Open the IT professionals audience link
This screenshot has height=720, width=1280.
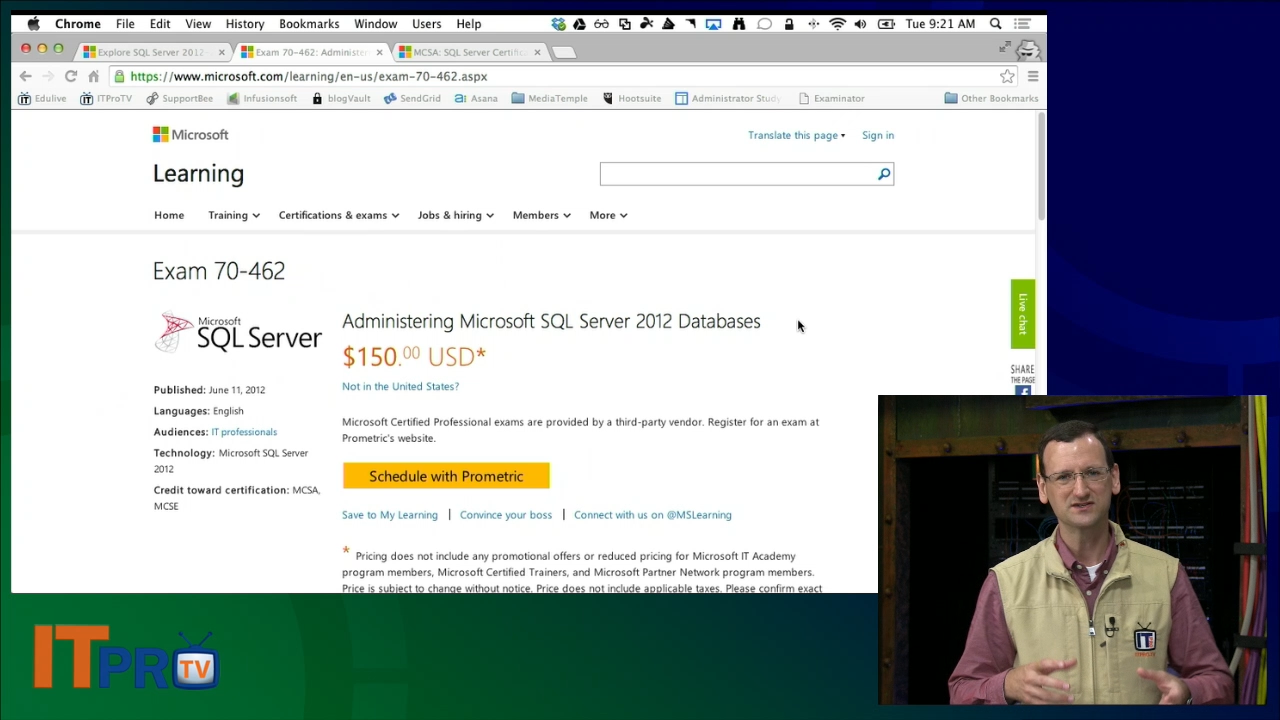(244, 432)
